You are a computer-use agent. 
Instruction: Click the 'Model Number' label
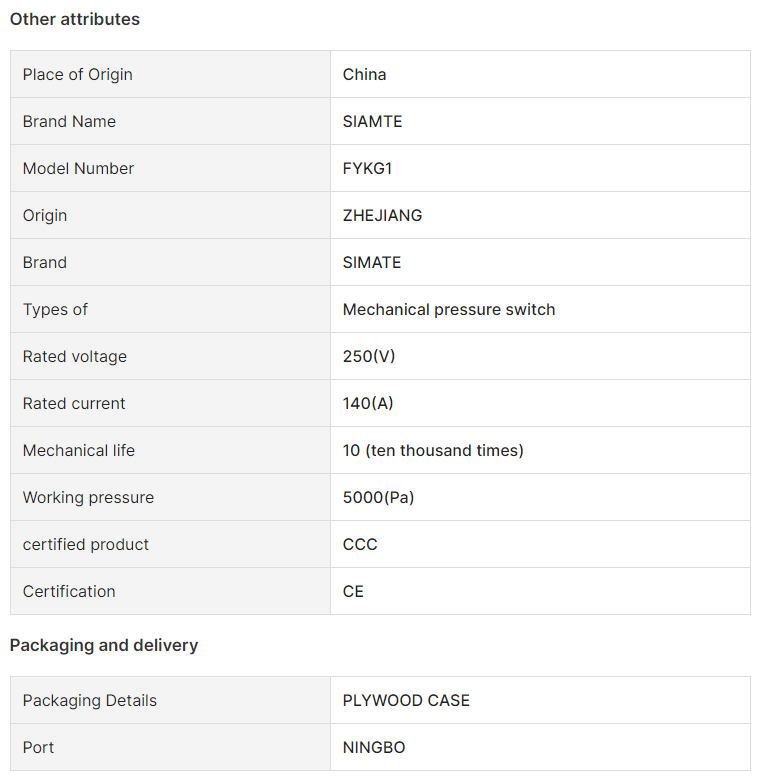(x=78, y=168)
